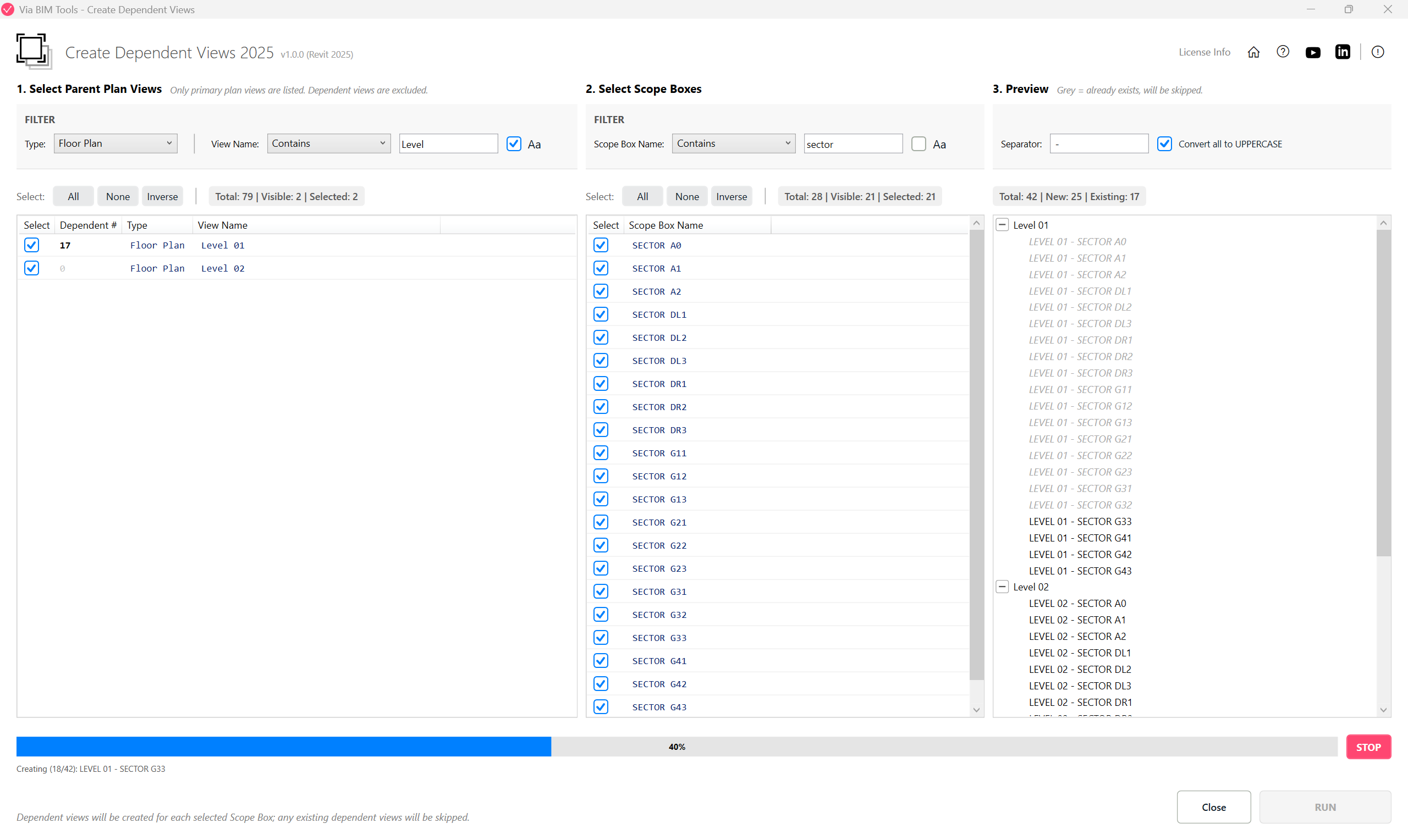Open the YouTube channel icon
Image resolution: width=1408 pixels, height=840 pixels.
coord(1313,53)
